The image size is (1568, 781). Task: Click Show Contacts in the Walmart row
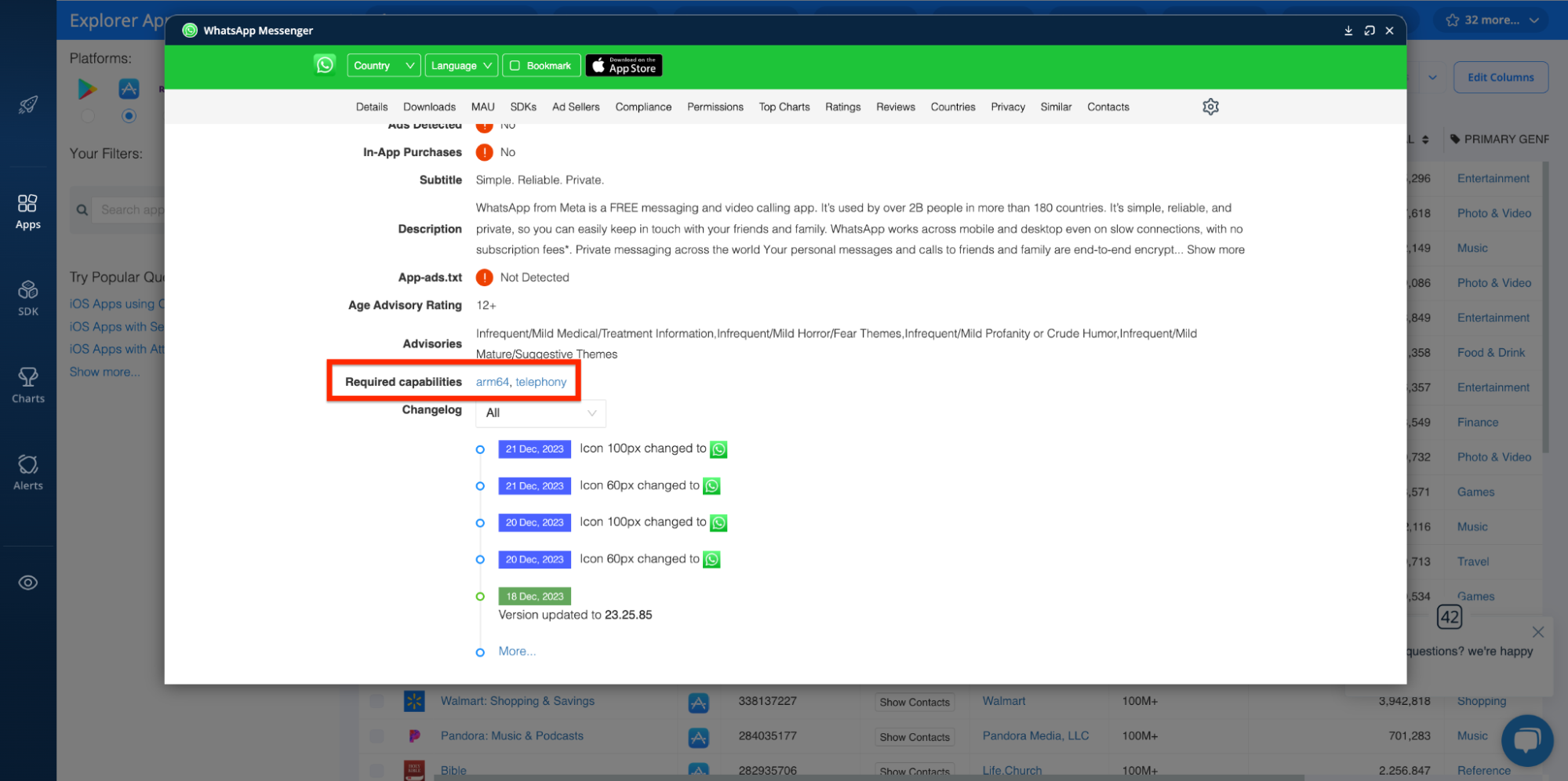[x=915, y=703]
